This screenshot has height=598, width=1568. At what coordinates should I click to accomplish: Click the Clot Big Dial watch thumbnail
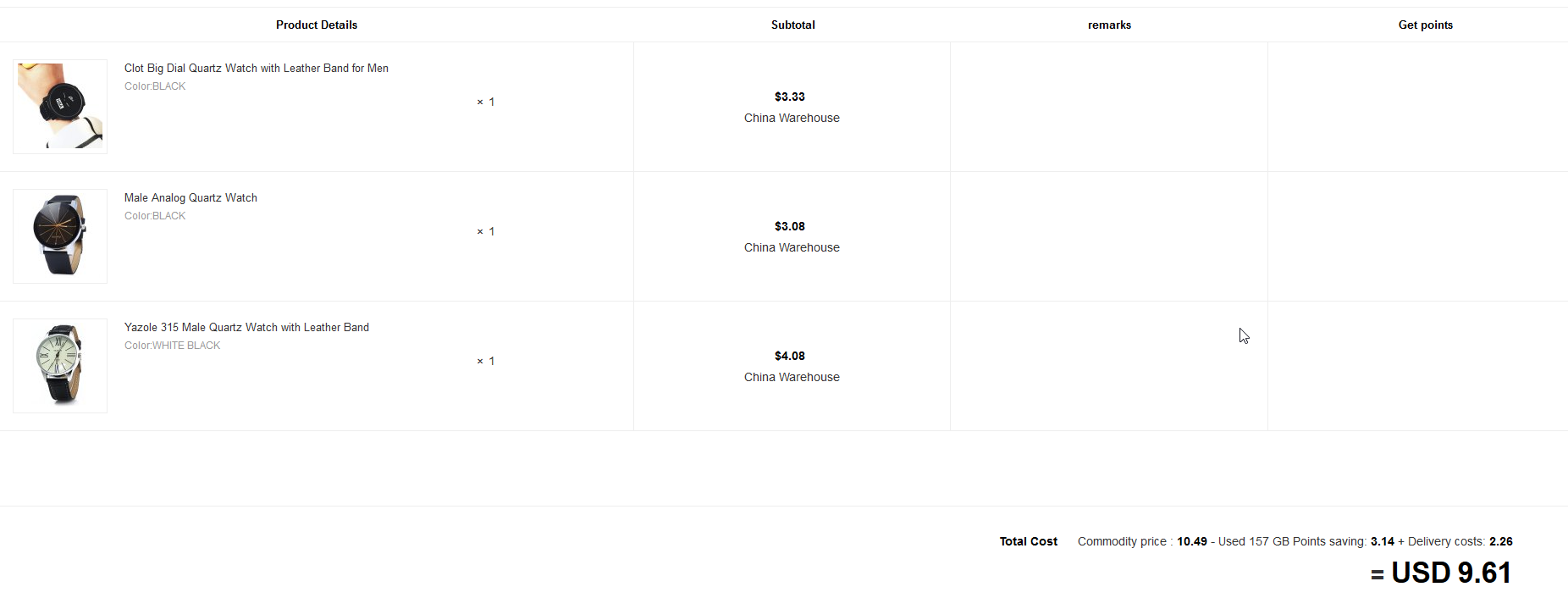[60, 107]
